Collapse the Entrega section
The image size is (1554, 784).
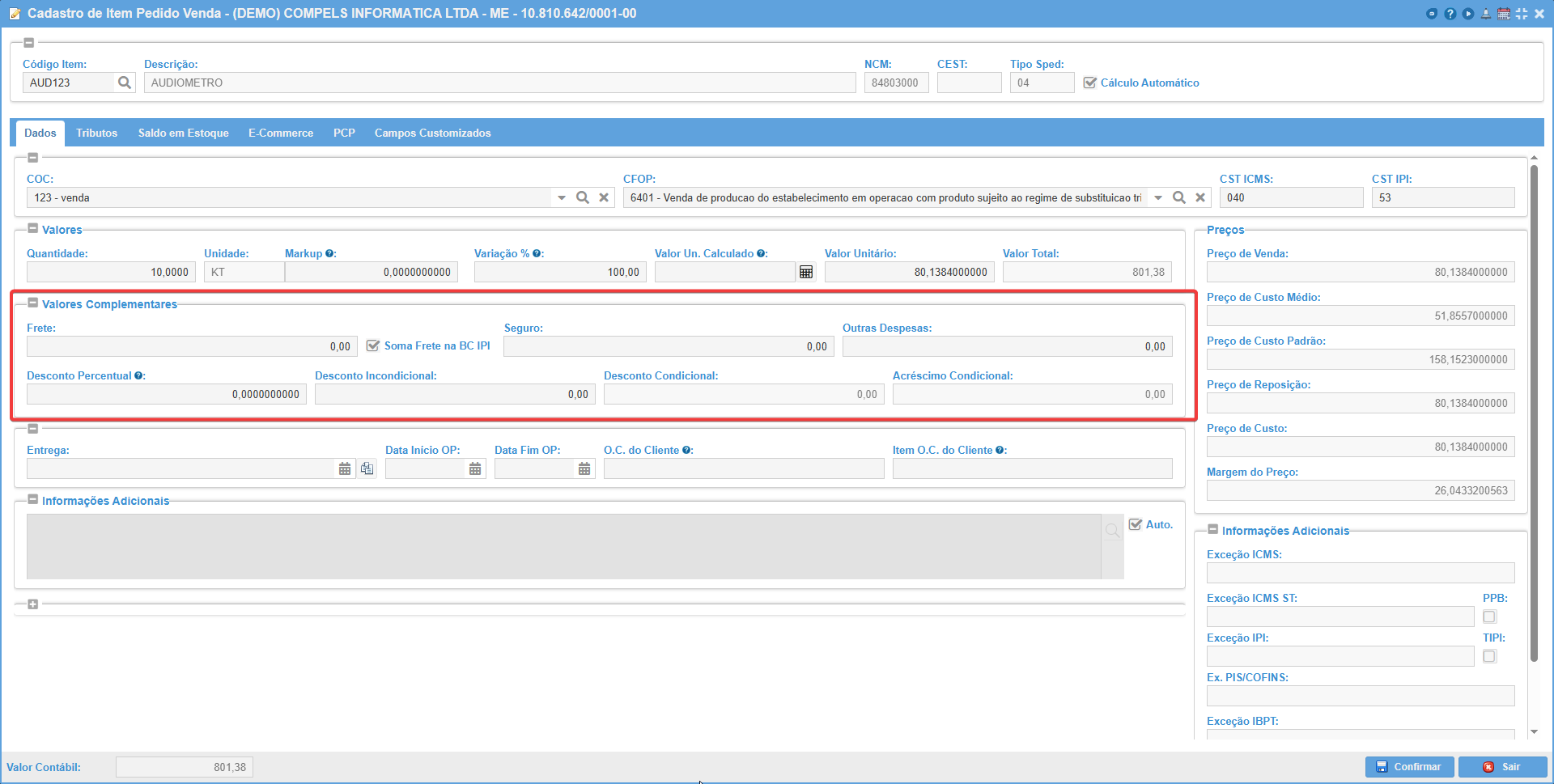coord(33,429)
